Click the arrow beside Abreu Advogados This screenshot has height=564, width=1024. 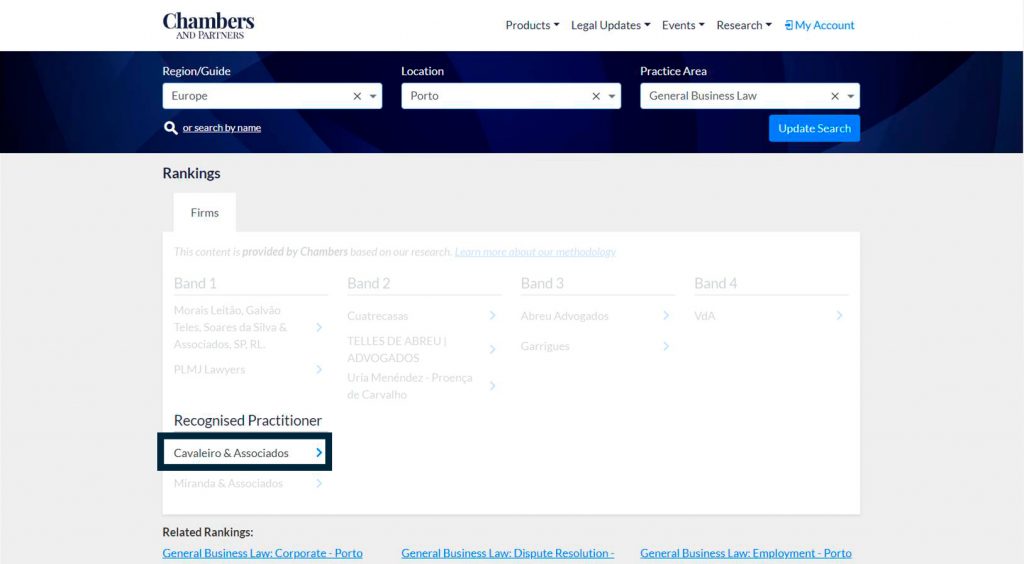point(666,316)
